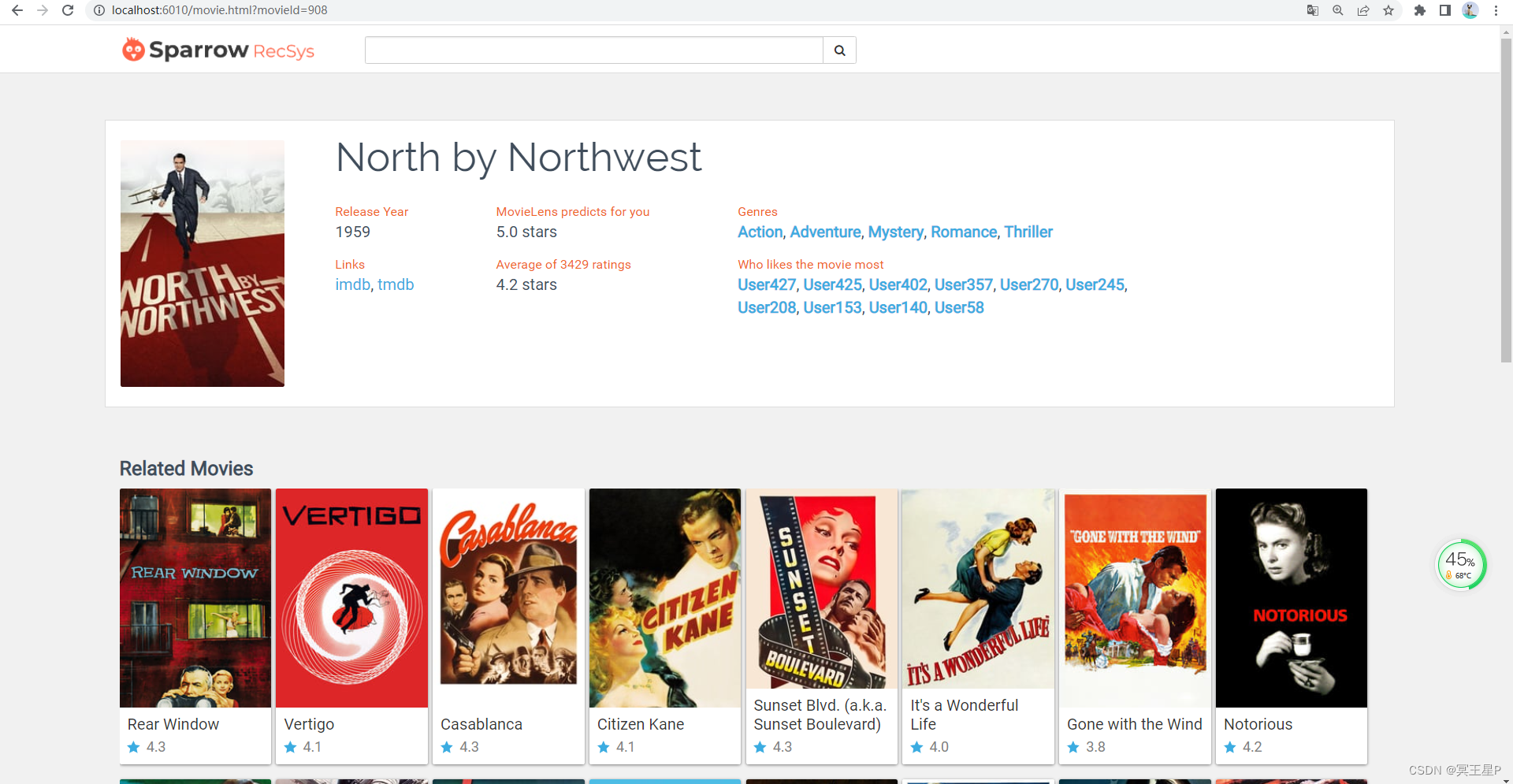
Task: Open the tmdb link
Action: [396, 284]
